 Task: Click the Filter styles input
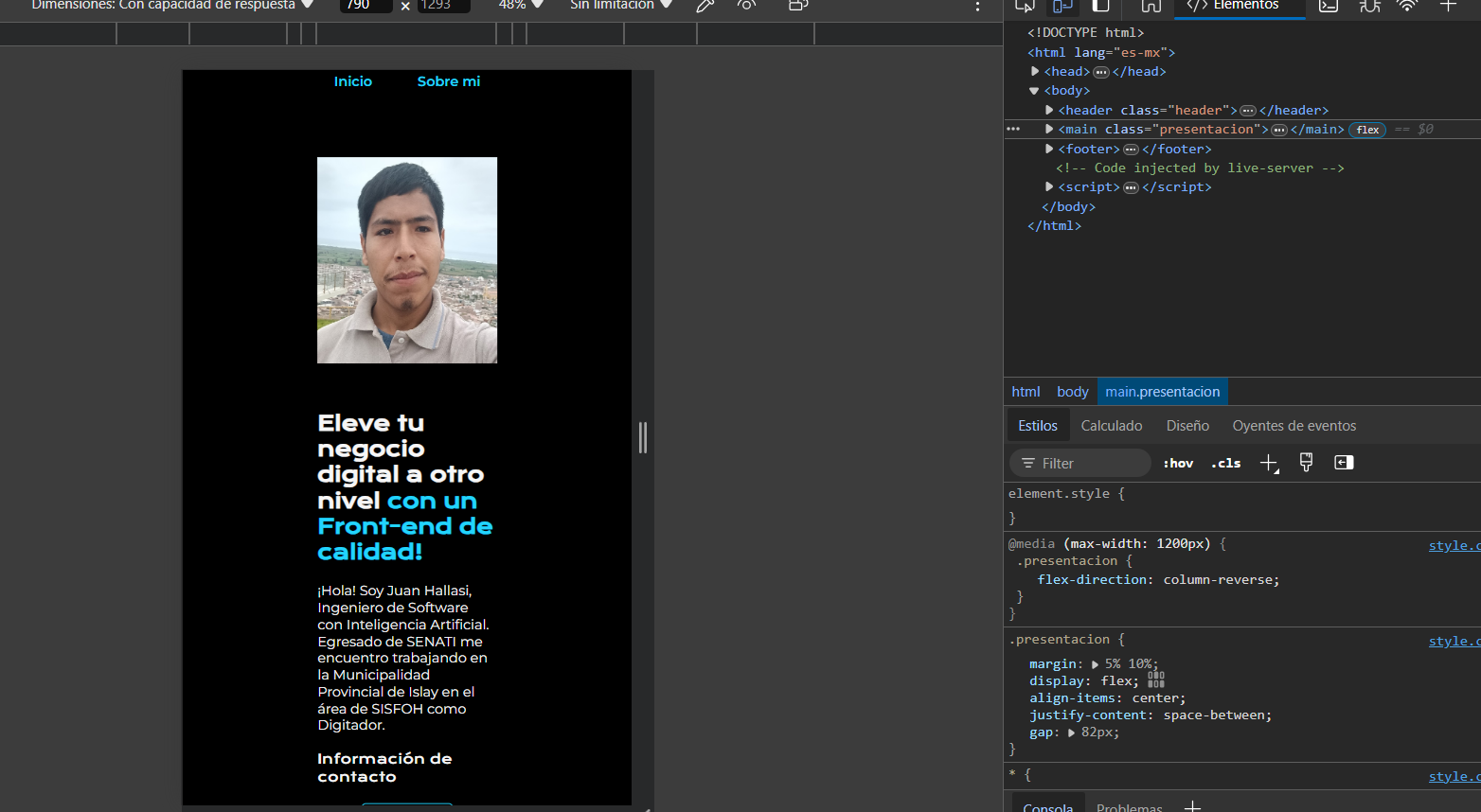(1080, 463)
